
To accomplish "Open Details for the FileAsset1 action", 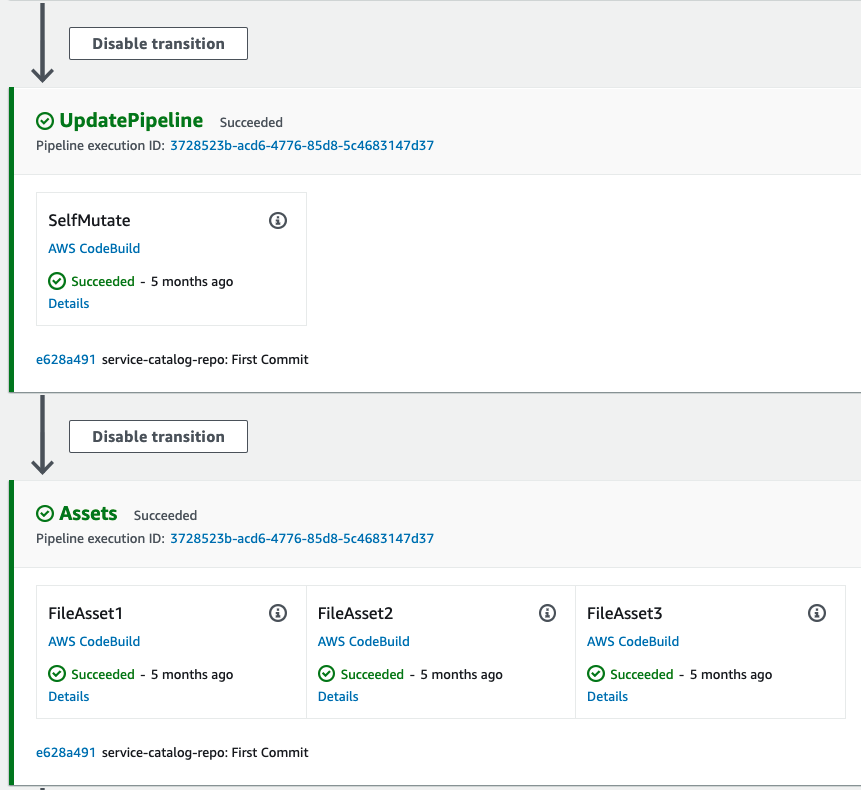I will 68,696.
